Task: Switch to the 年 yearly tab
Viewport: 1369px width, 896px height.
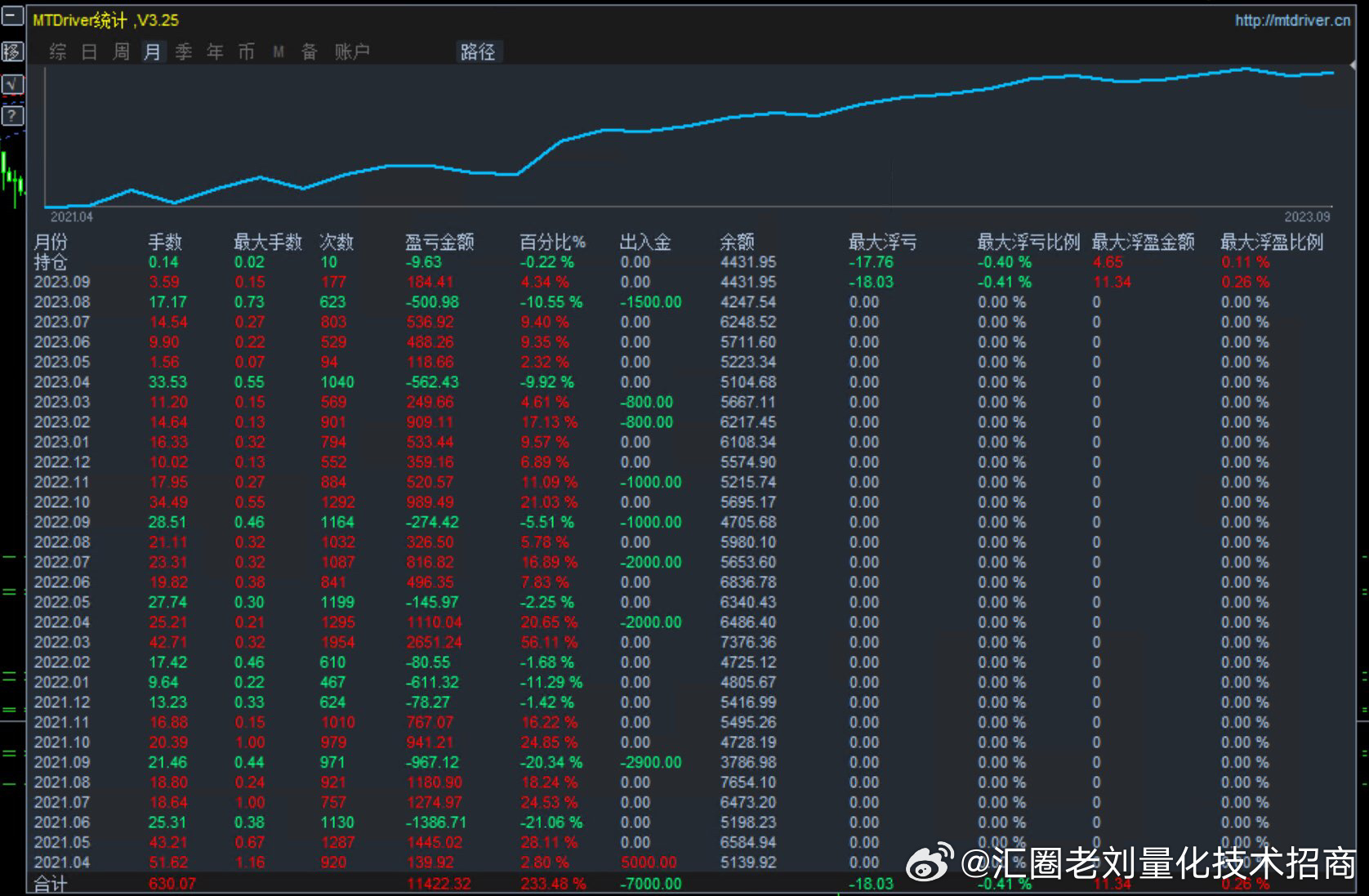Action: (x=215, y=52)
